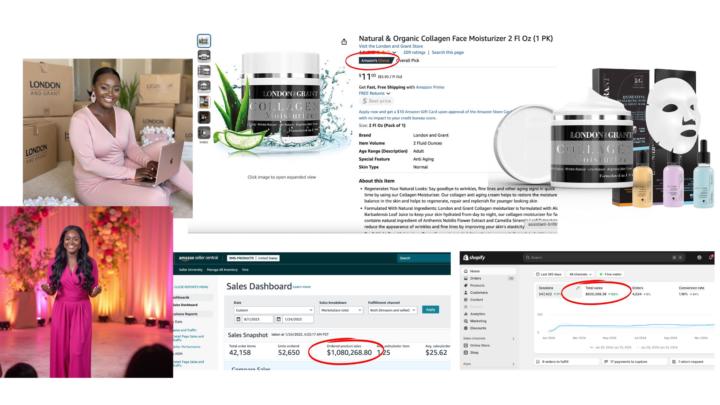This screenshot has height=405, width=720.
Task: Select the third product thumbnail on the Amazon listing
Action: (204, 71)
